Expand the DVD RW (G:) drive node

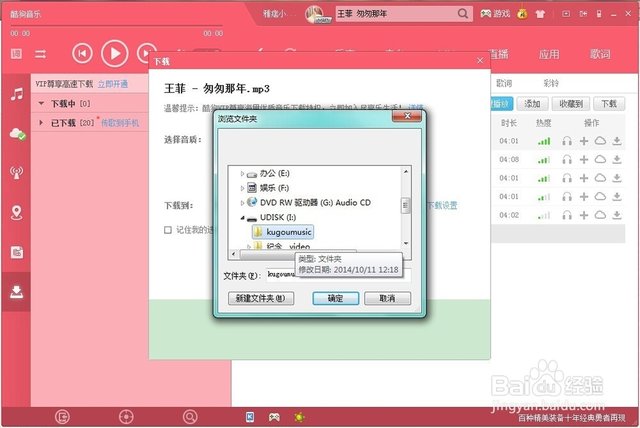[x=242, y=202]
